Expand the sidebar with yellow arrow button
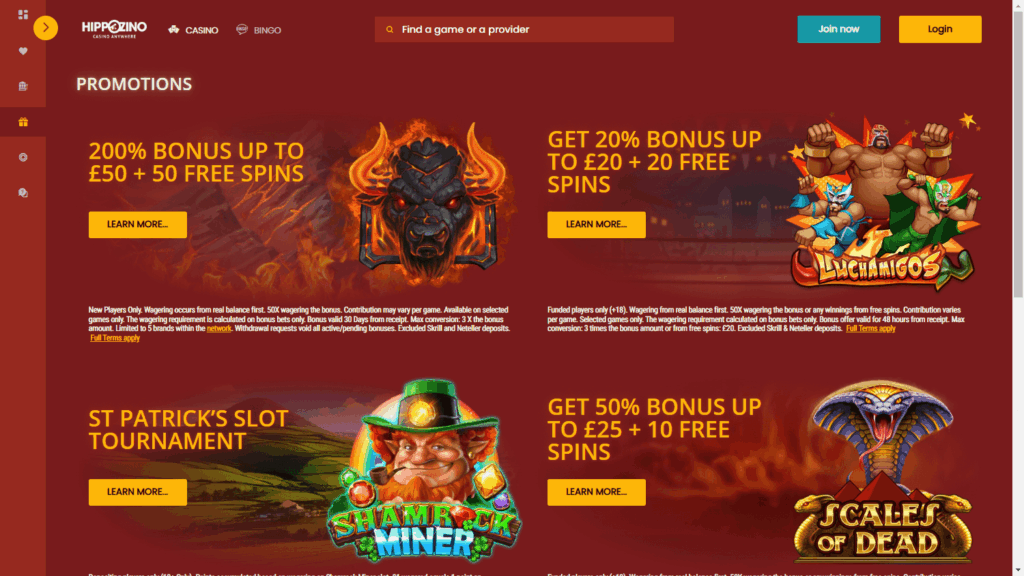Image resolution: width=1024 pixels, height=576 pixels. coord(46,27)
